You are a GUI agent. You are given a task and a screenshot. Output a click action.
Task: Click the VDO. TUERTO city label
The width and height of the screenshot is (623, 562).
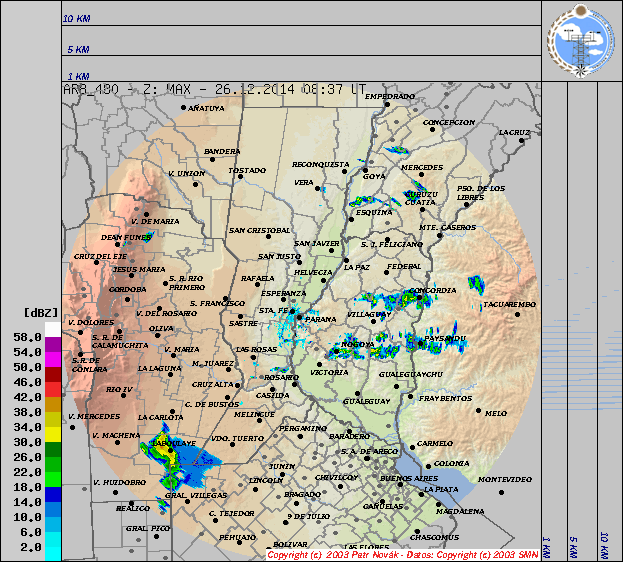click(237, 438)
